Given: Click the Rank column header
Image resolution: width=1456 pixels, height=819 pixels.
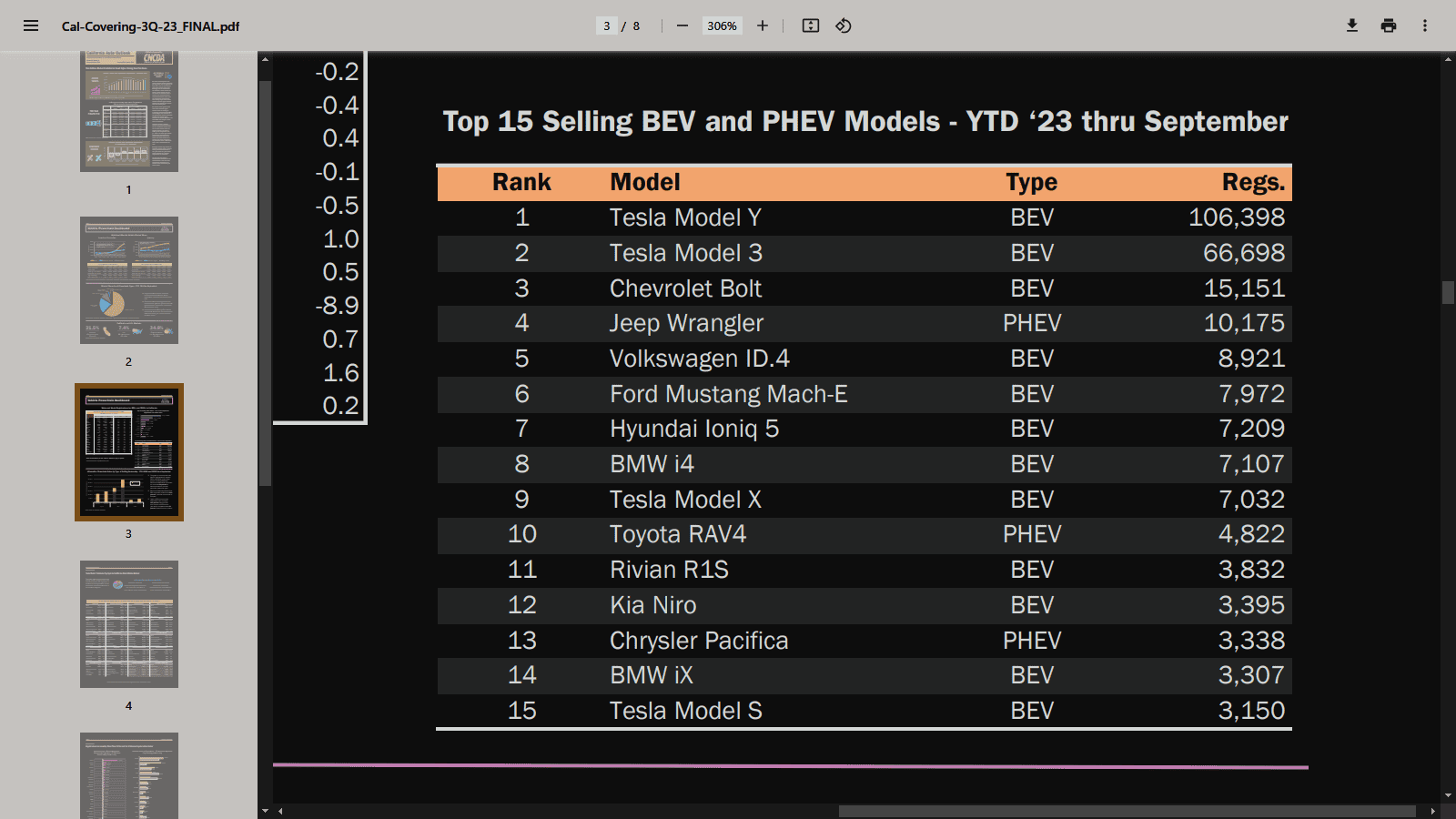Looking at the screenshot, I should (x=521, y=182).
